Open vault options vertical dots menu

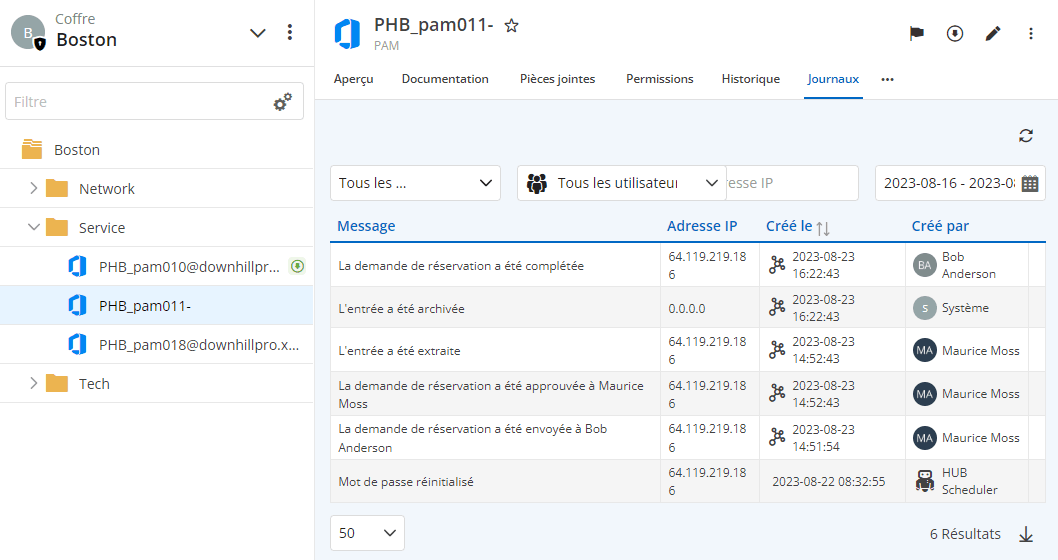[x=289, y=32]
